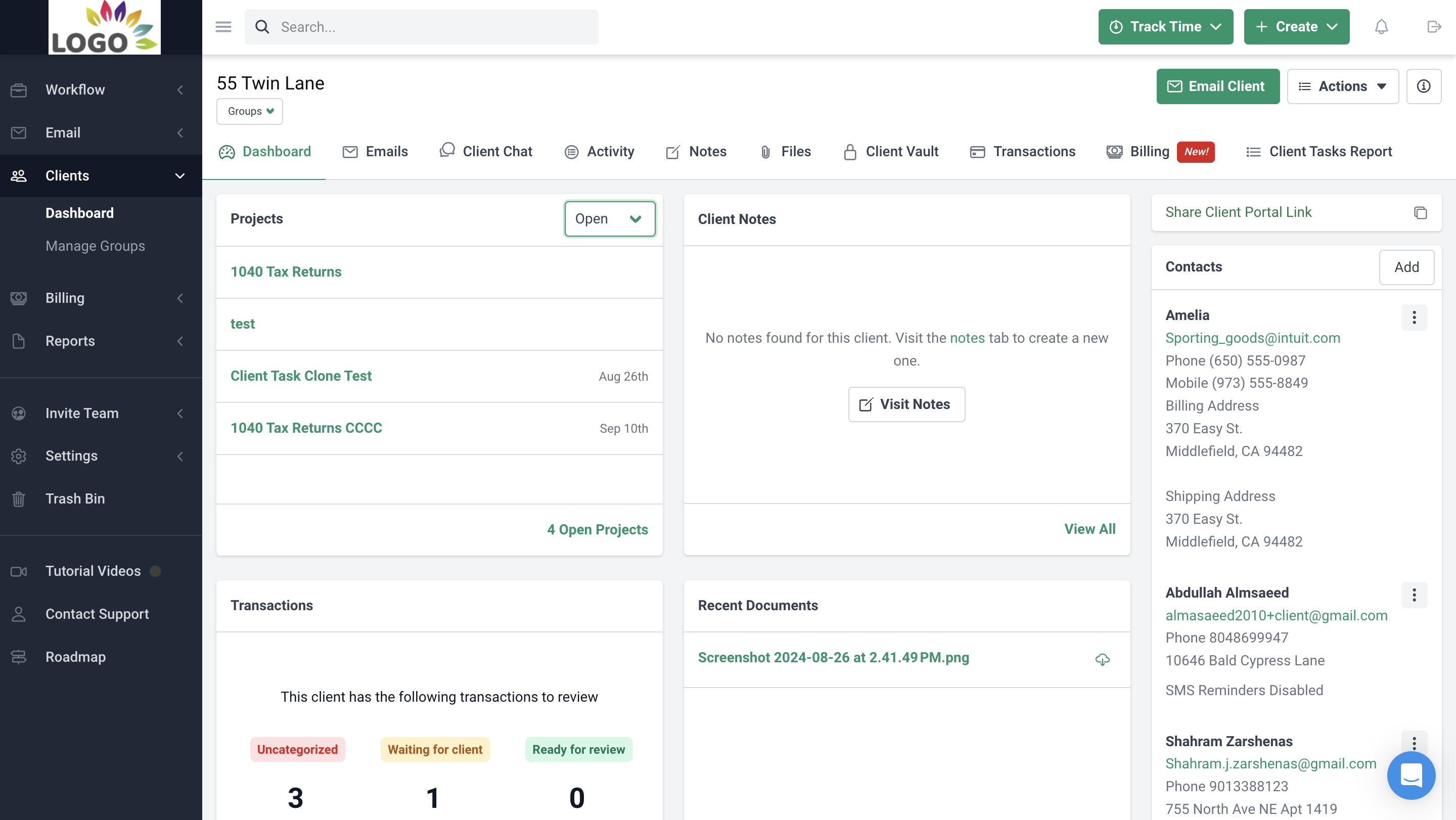Open the 1040 Tax Returns project
This screenshot has height=820, width=1456.
pos(286,272)
